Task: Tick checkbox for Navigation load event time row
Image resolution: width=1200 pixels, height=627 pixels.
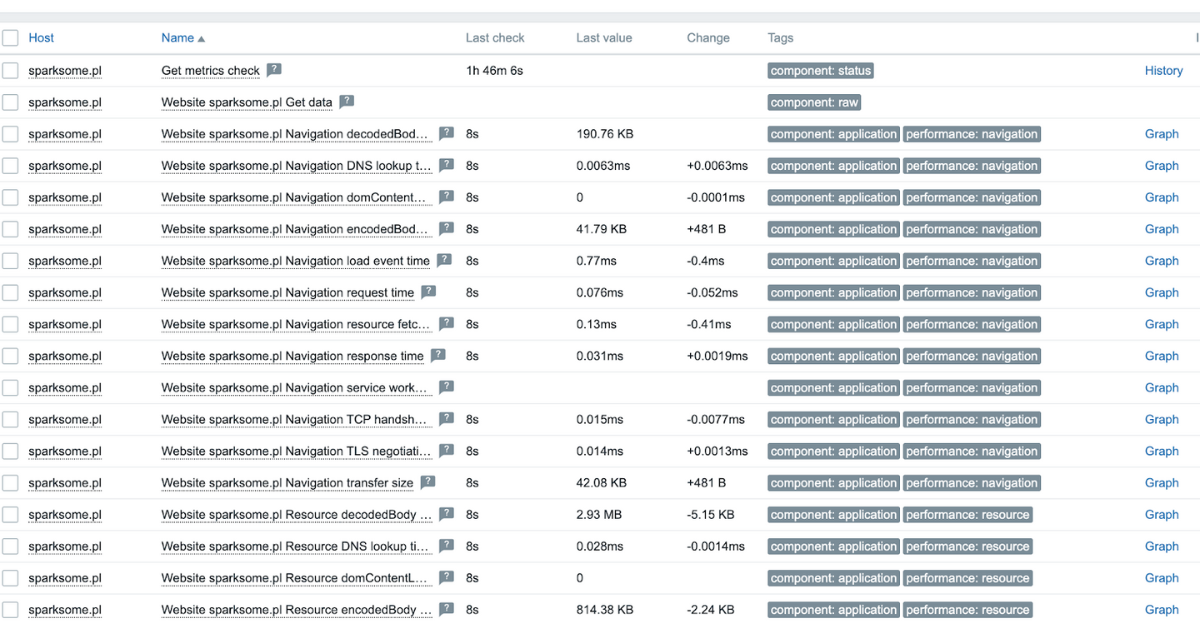Action: tap(10, 261)
